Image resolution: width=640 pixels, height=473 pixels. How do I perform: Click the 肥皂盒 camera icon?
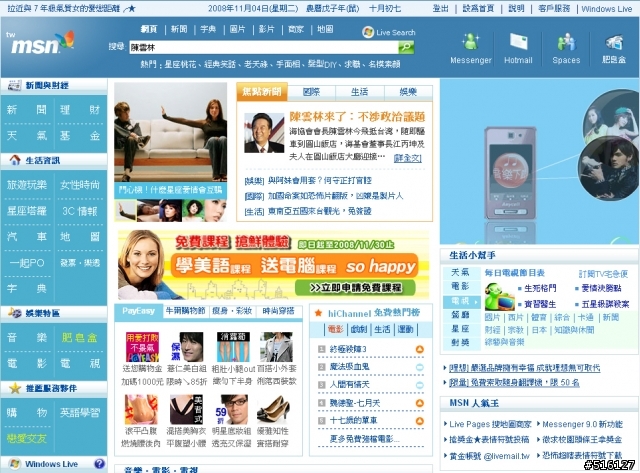coord(614,42)
